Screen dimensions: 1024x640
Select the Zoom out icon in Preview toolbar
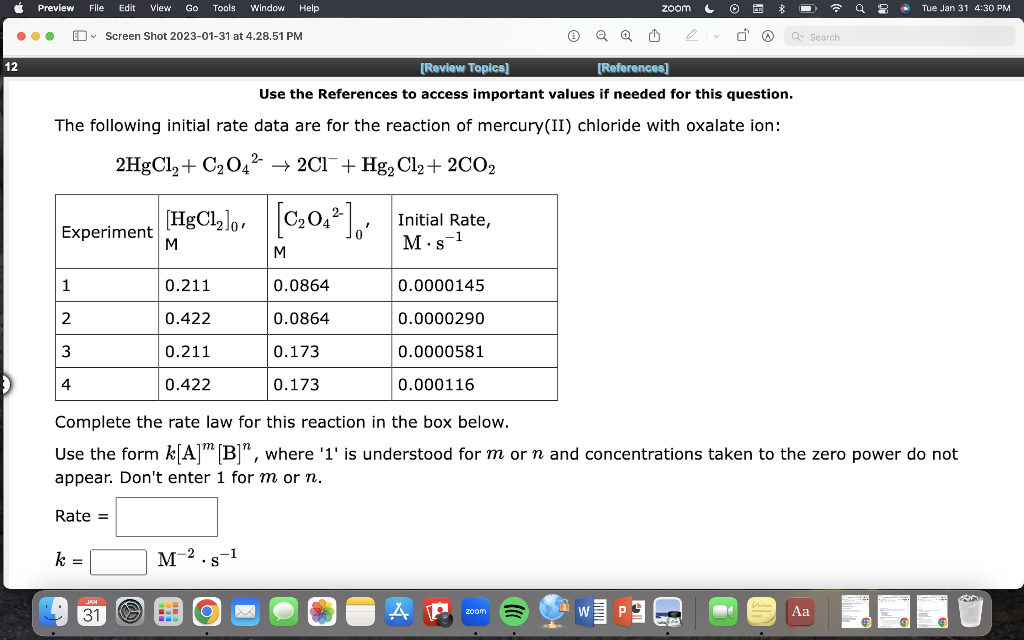tap(601, 35)
